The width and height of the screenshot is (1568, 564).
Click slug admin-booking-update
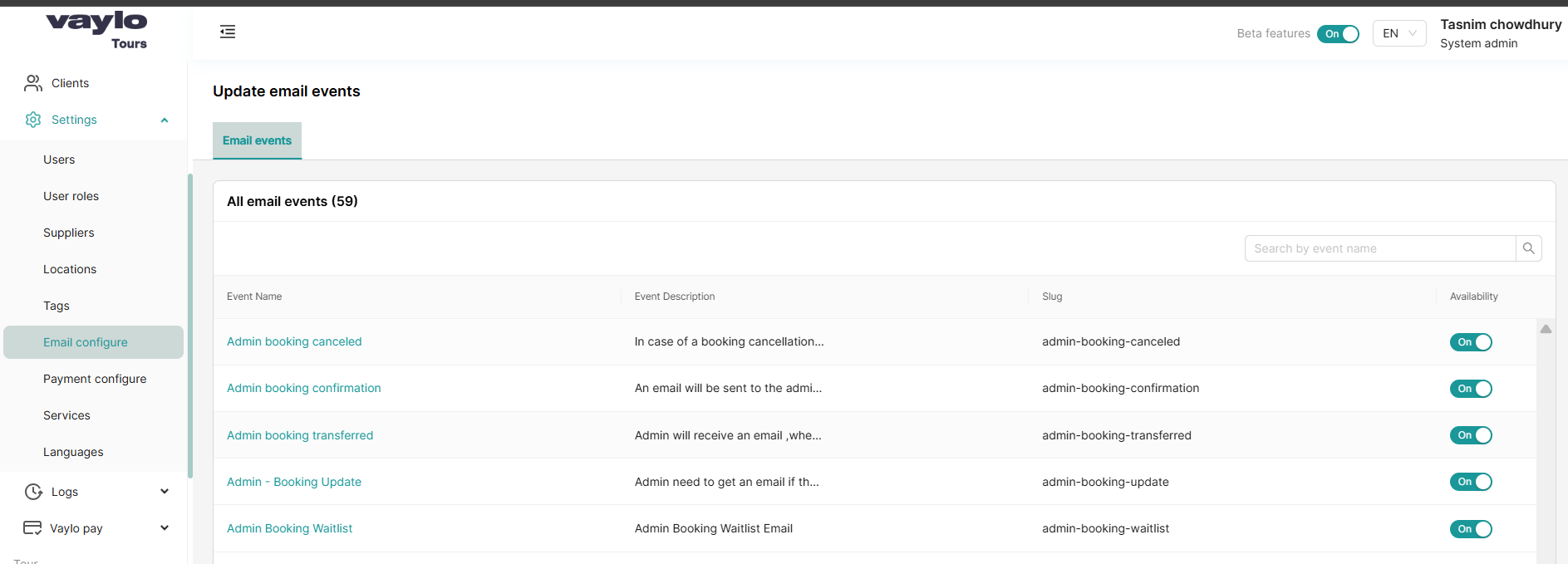(x=1105, y=482)
